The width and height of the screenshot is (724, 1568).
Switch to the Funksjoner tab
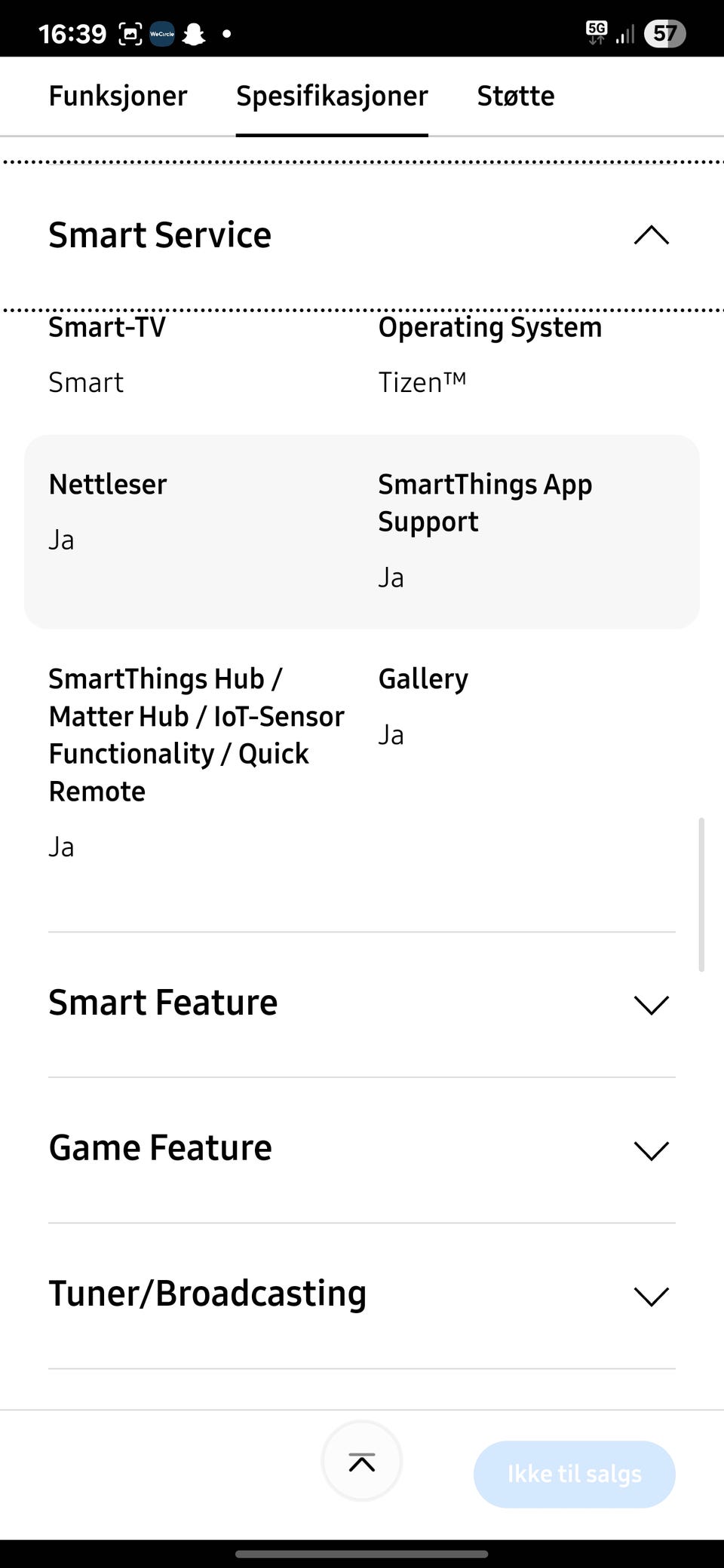(118, 96)
